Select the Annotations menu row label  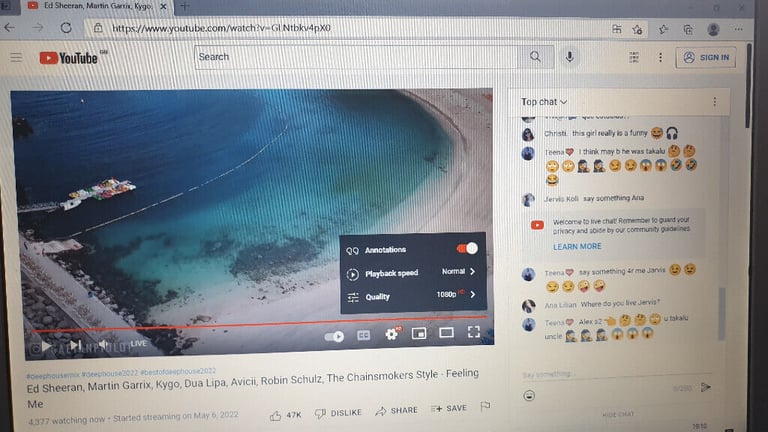[385, 250]
